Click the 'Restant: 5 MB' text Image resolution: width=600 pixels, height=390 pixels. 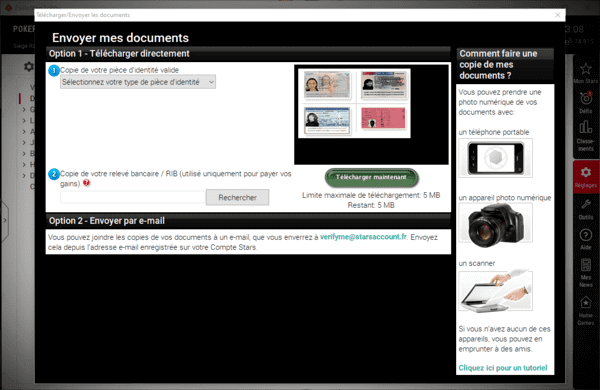(x=371, y=205)
